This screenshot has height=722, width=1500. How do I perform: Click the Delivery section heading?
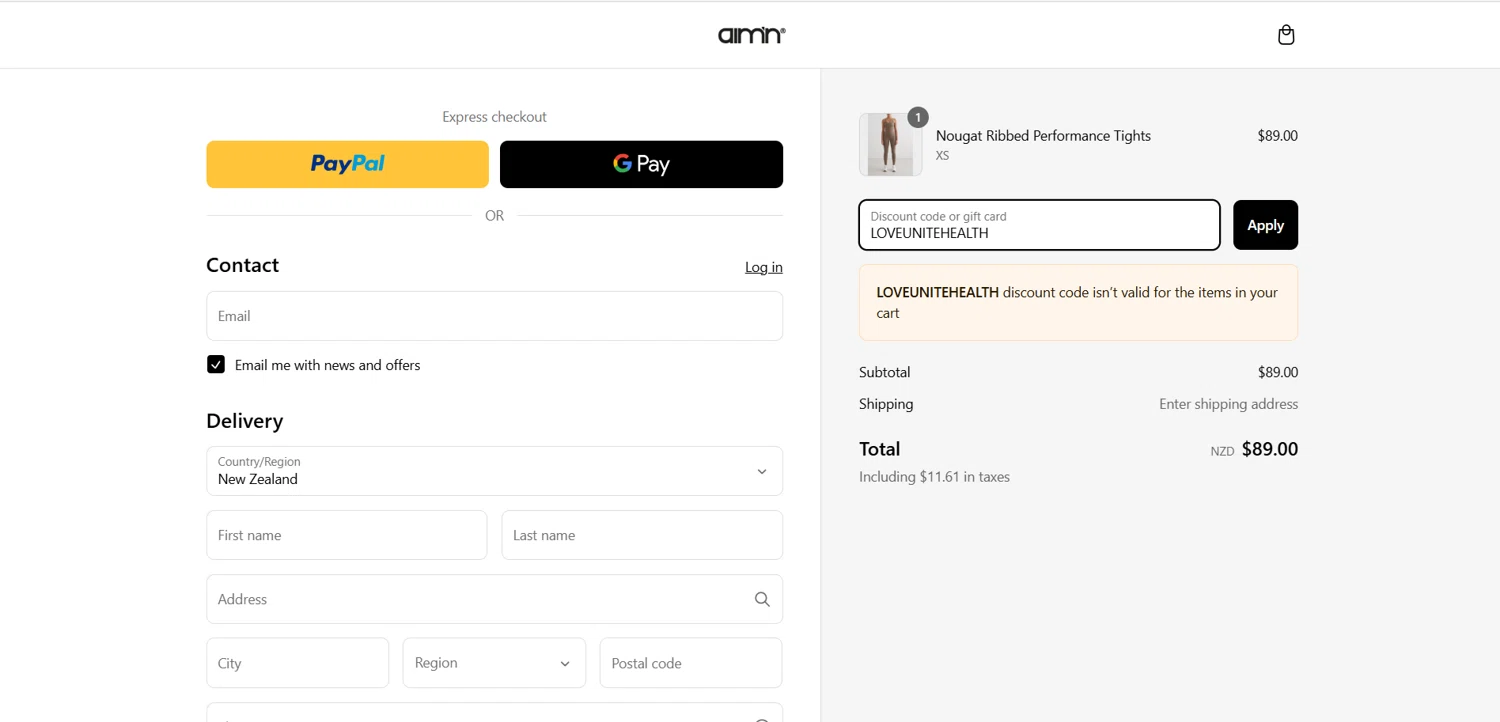tap(244, 421)
